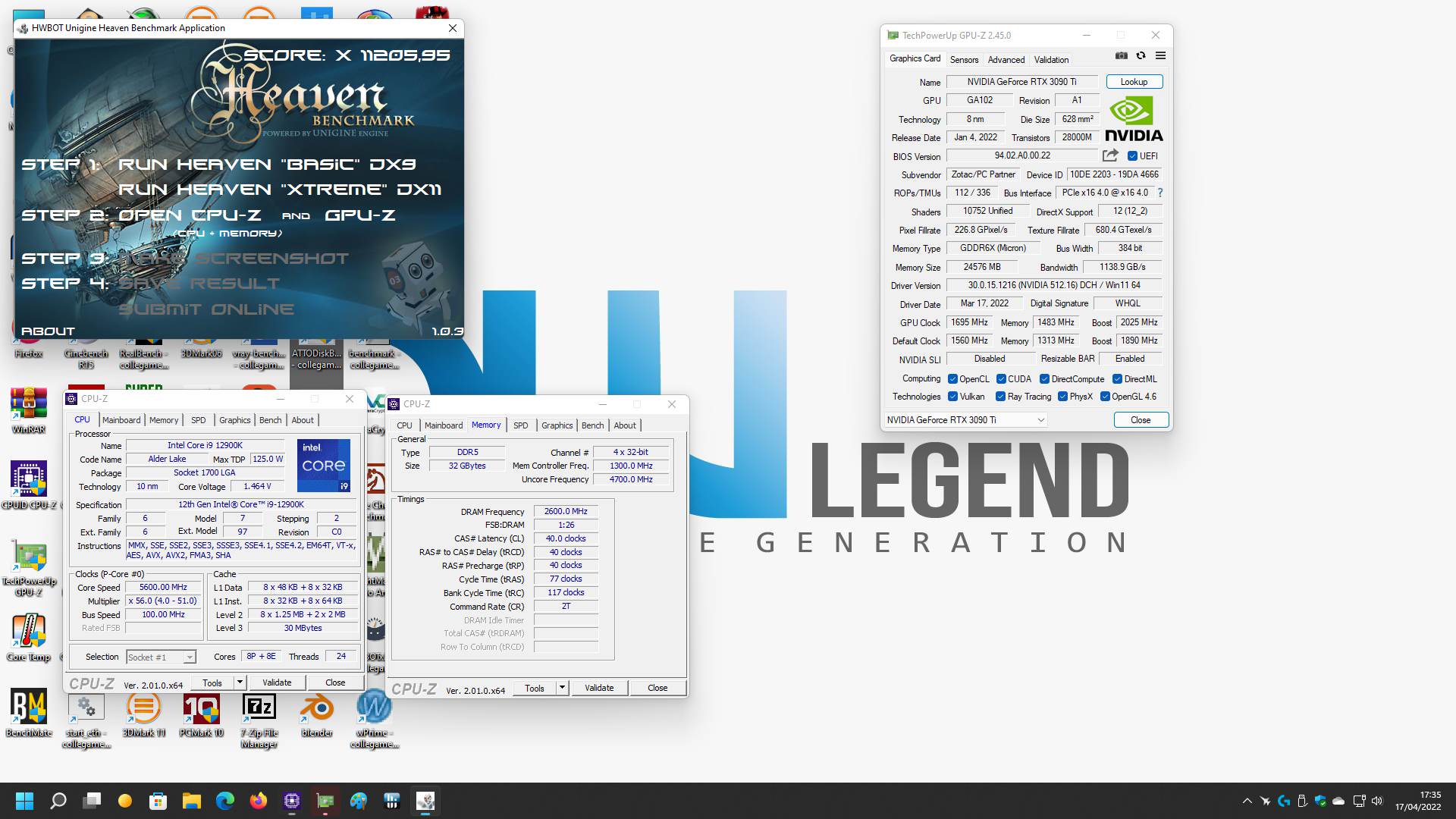1456x819 pixels.
Task: Switch to CPU-Z taskbar button
Action: [292, 801]
